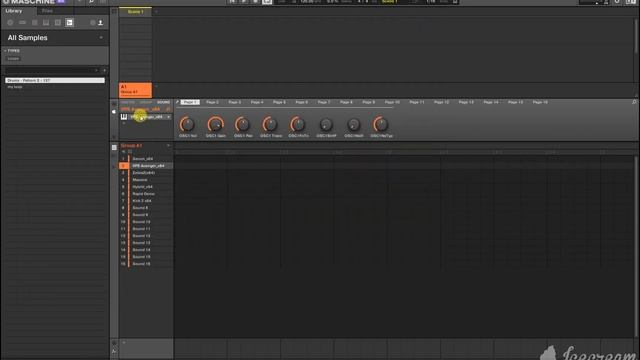Collapse the TYPES tag section
Screen dimensions: 640x360
(x=5, y=51)
